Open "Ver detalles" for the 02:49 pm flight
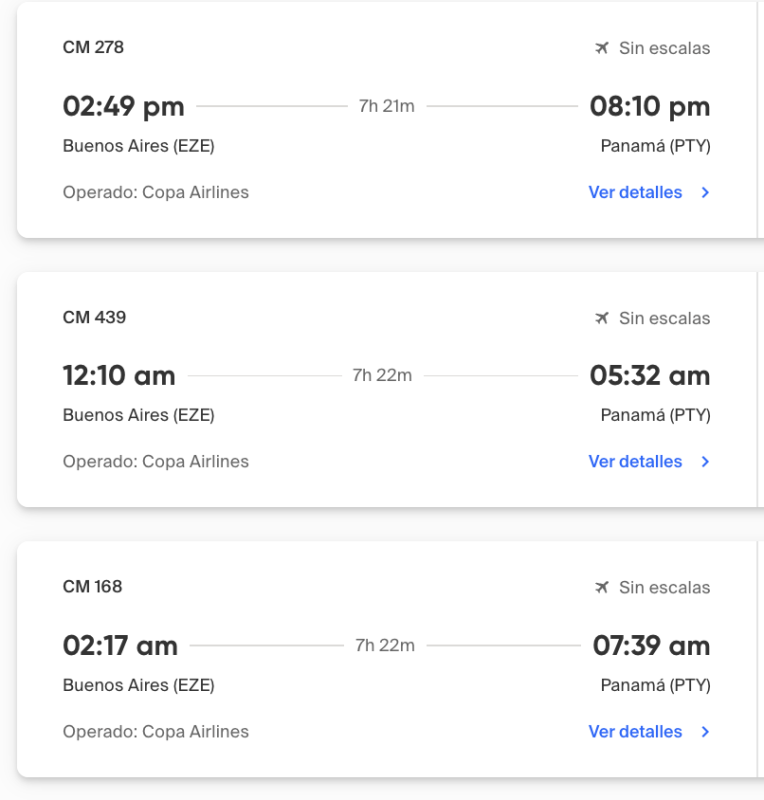Image resolution: width=764 pixels, height=800 pixels. pyautogui.click(x=635, y=192)
